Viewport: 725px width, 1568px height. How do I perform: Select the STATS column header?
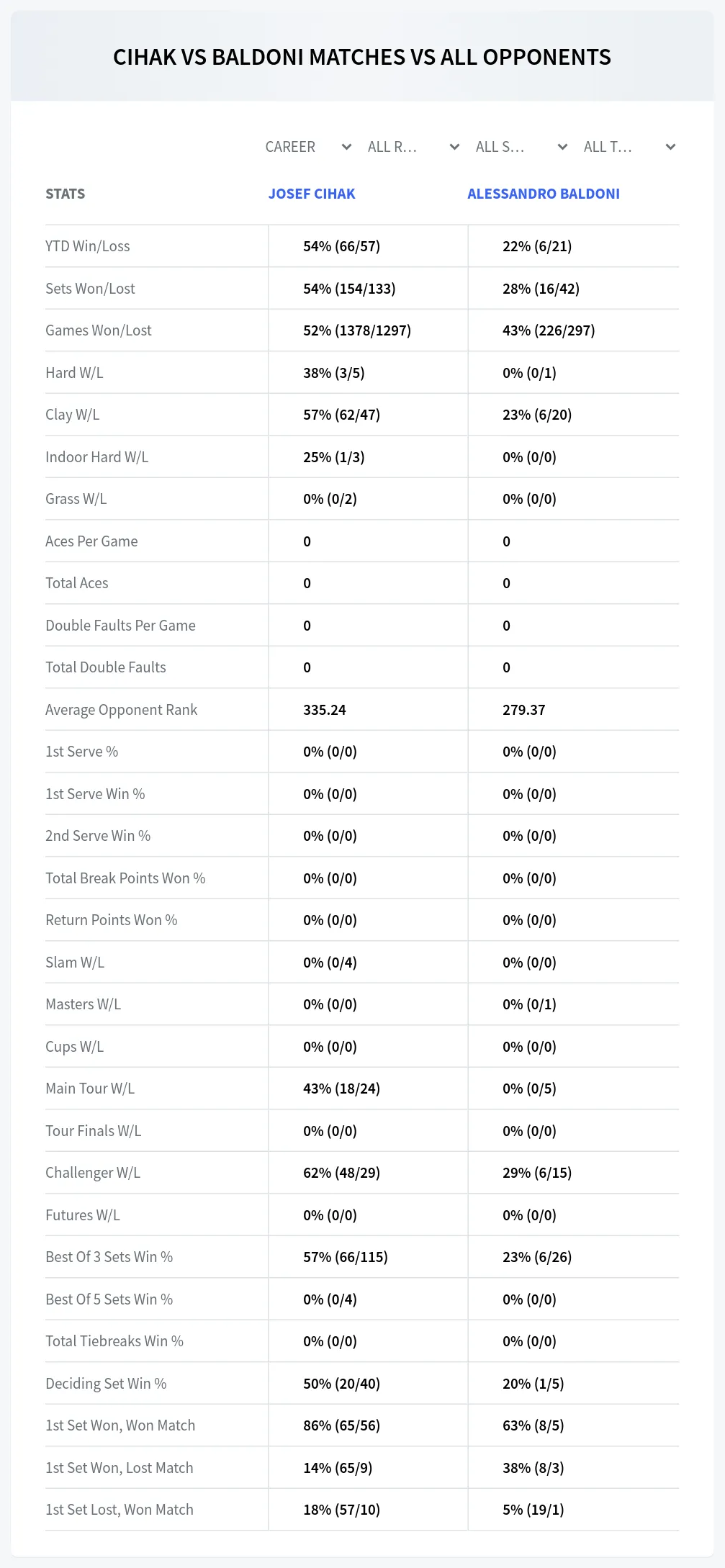click(66, 194)
